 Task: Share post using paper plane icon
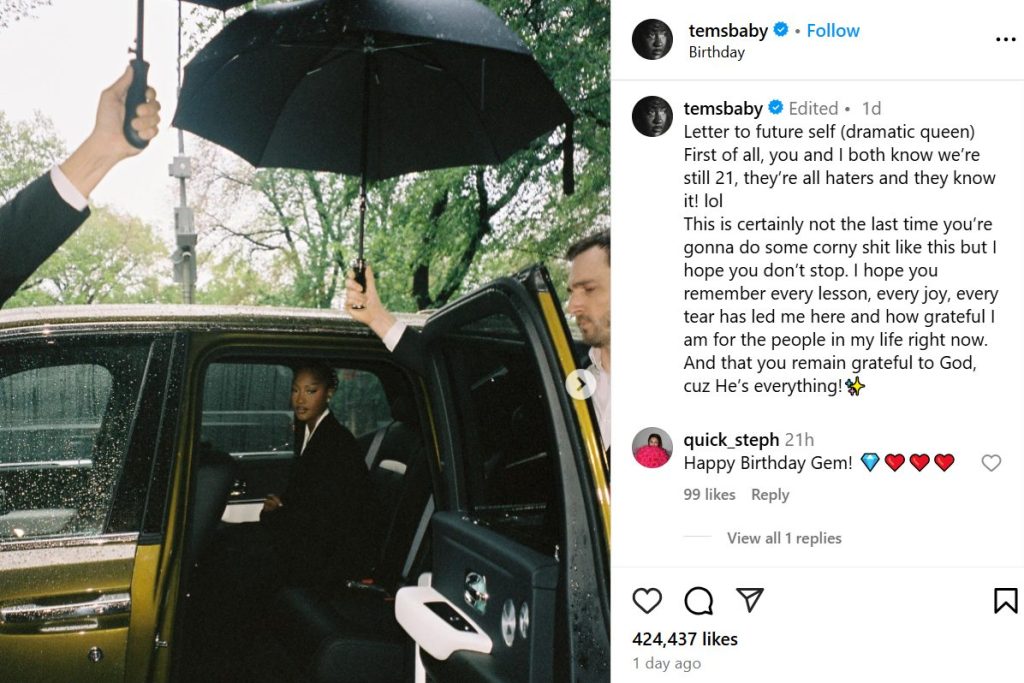(749, 599)
